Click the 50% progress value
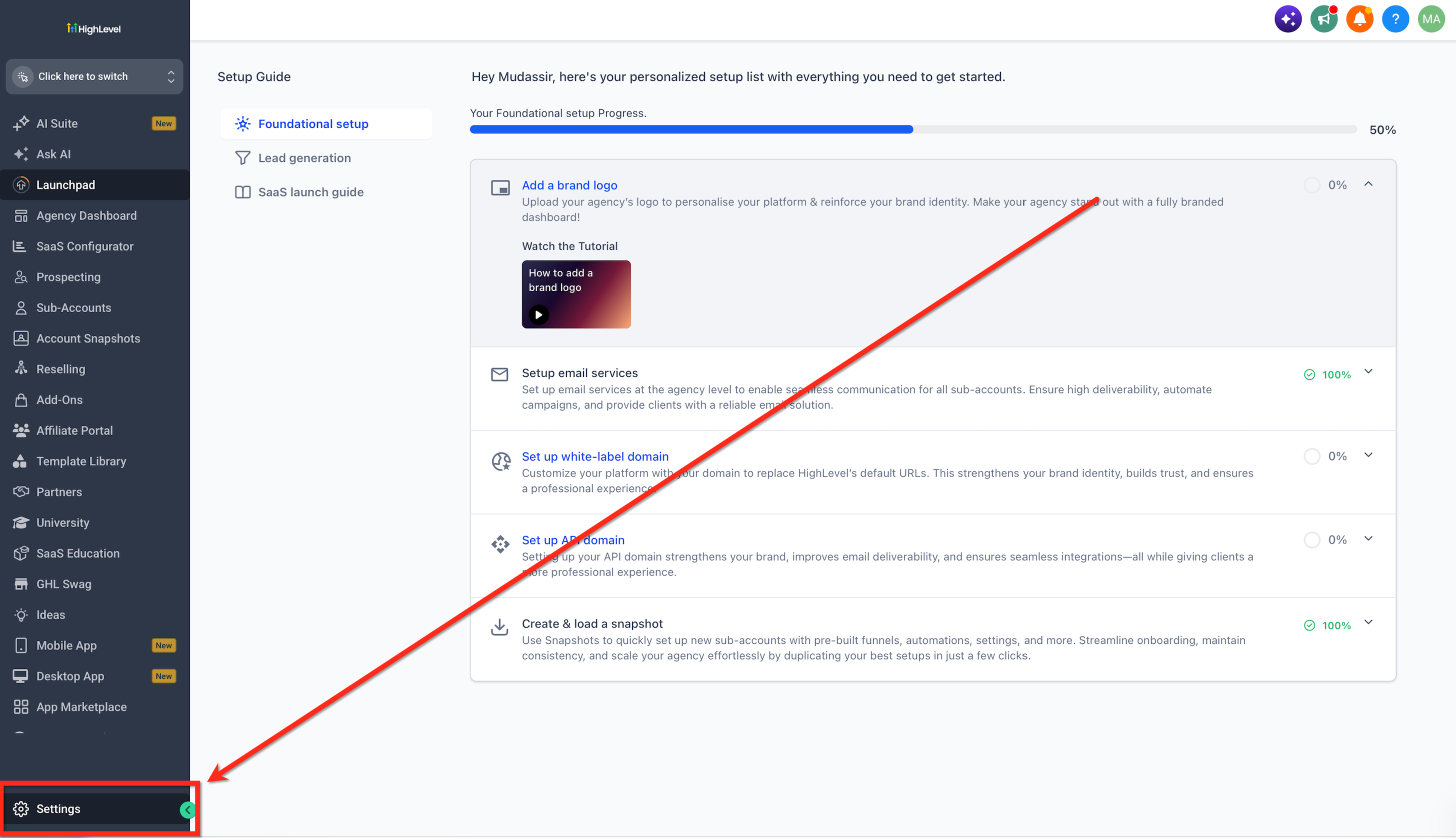The width and height of the screenshot is (1456, 838). coord(1382,130)
